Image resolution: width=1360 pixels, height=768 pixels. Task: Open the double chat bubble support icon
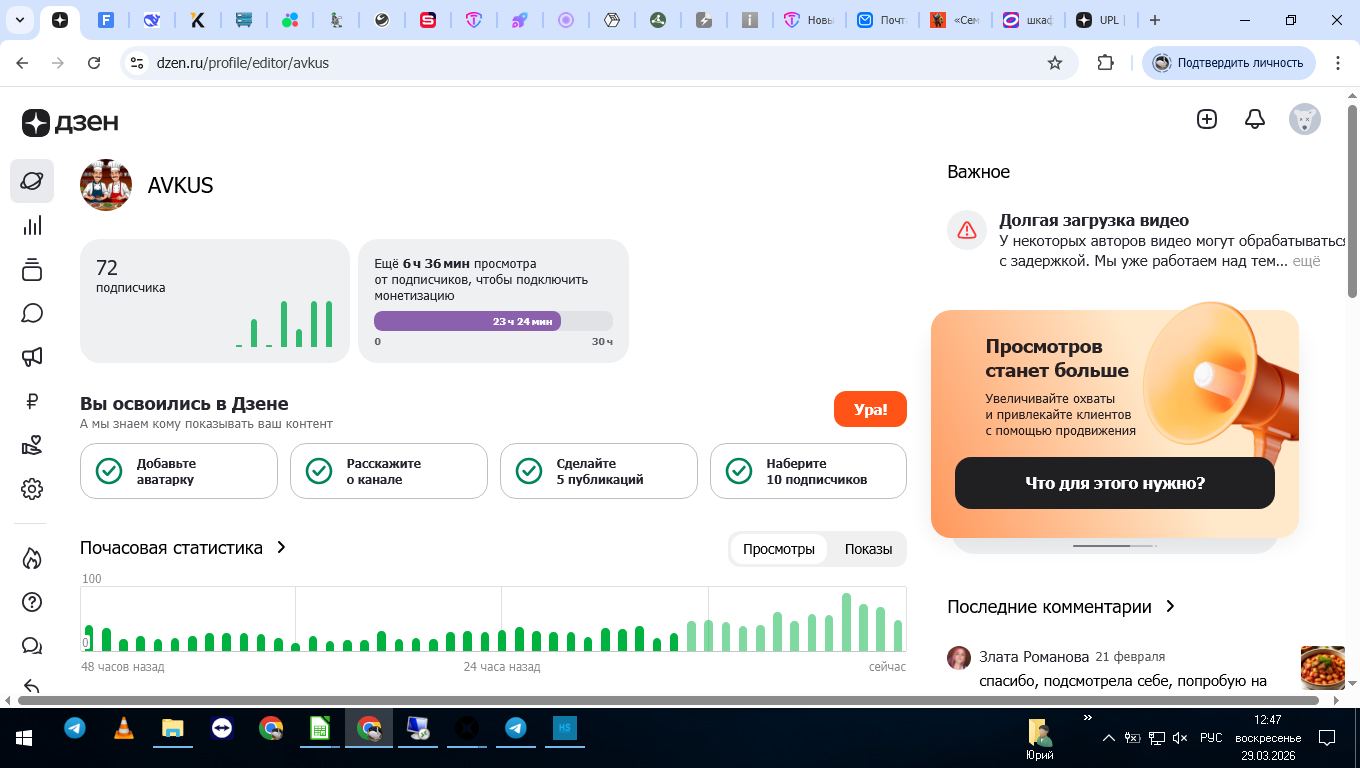coord(32,646)
